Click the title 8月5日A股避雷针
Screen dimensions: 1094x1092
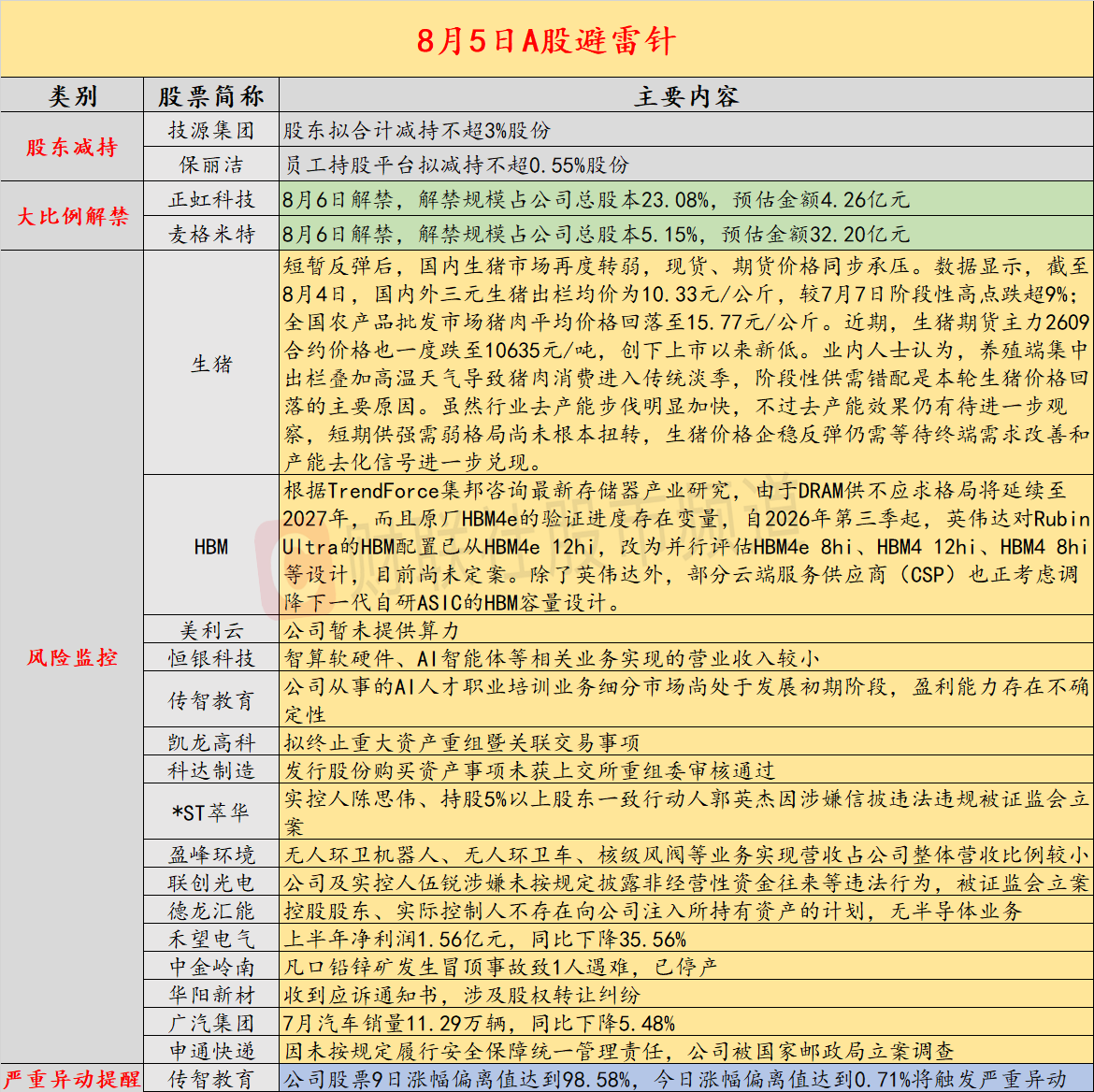[x=546, y=40]
